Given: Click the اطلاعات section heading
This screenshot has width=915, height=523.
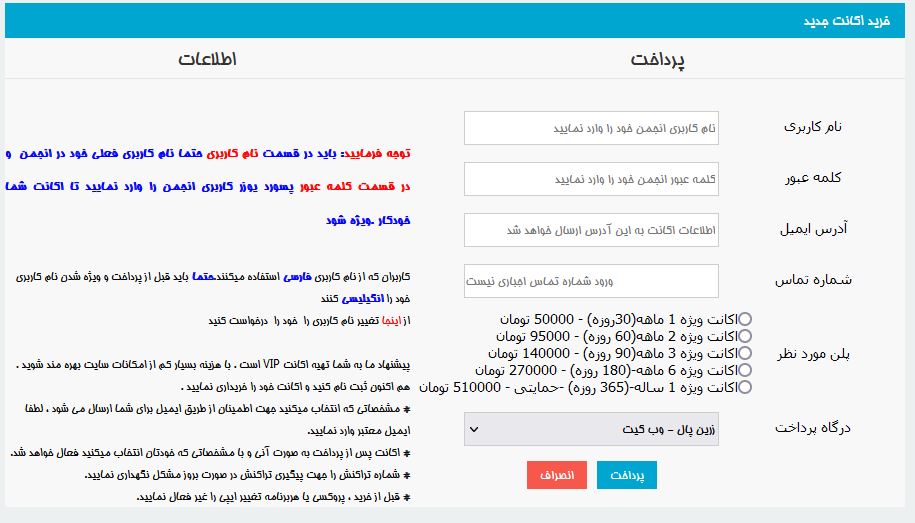Looking at the screenshot, I should click(x=207, y=59).
